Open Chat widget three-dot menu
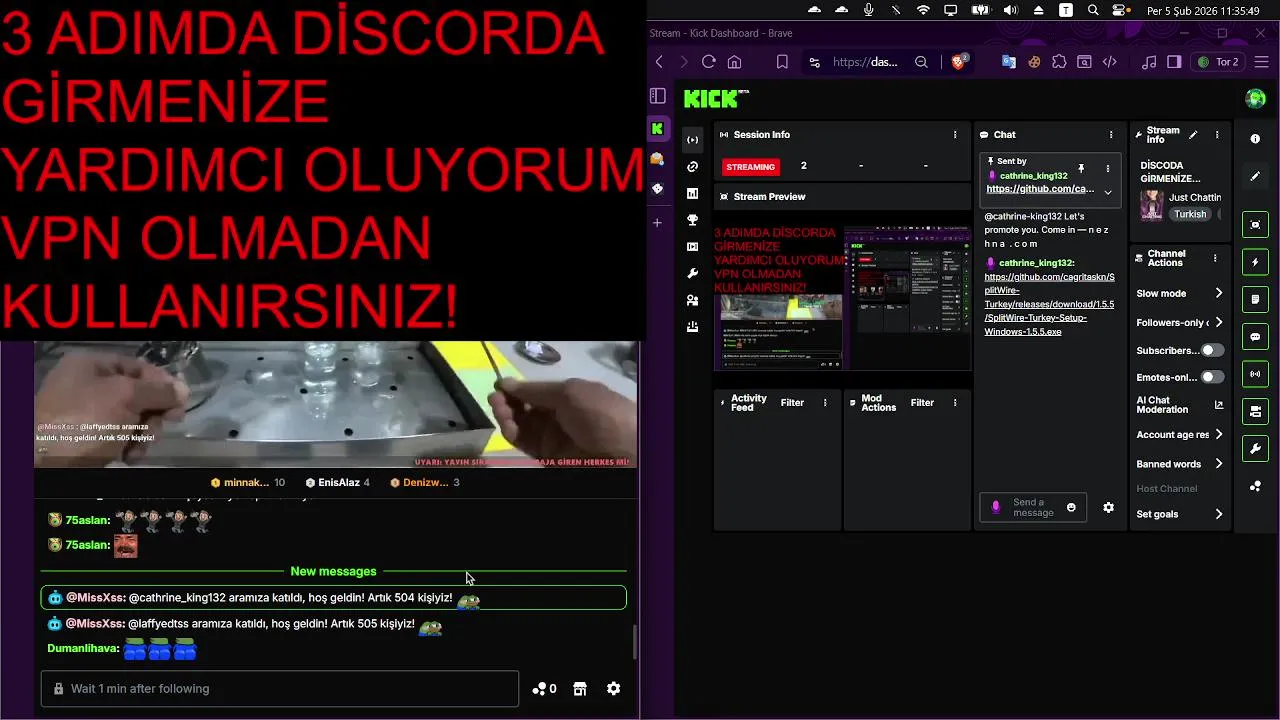The image size is (1280, 720). tap(1111, 134)
